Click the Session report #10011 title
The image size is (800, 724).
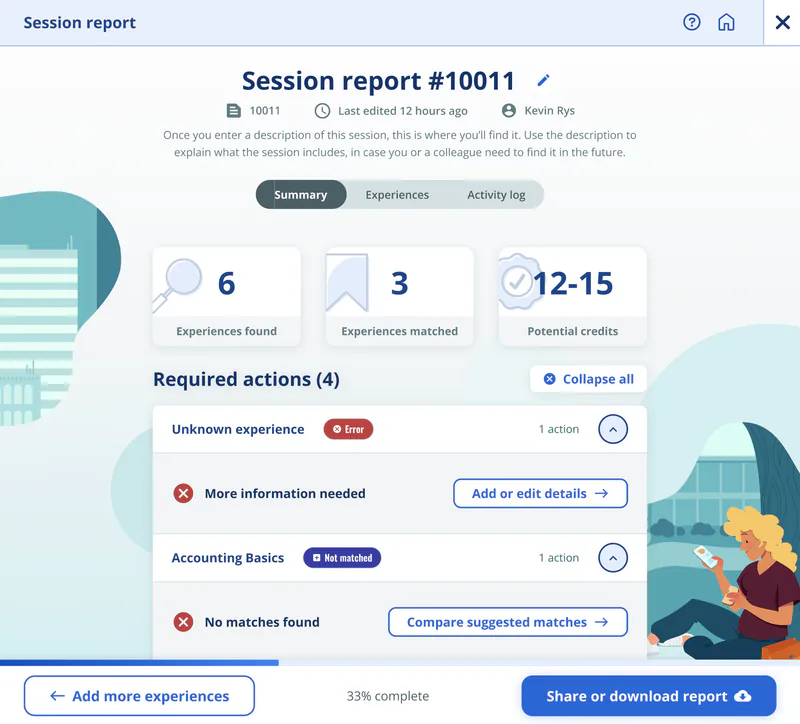pos(378,81)
